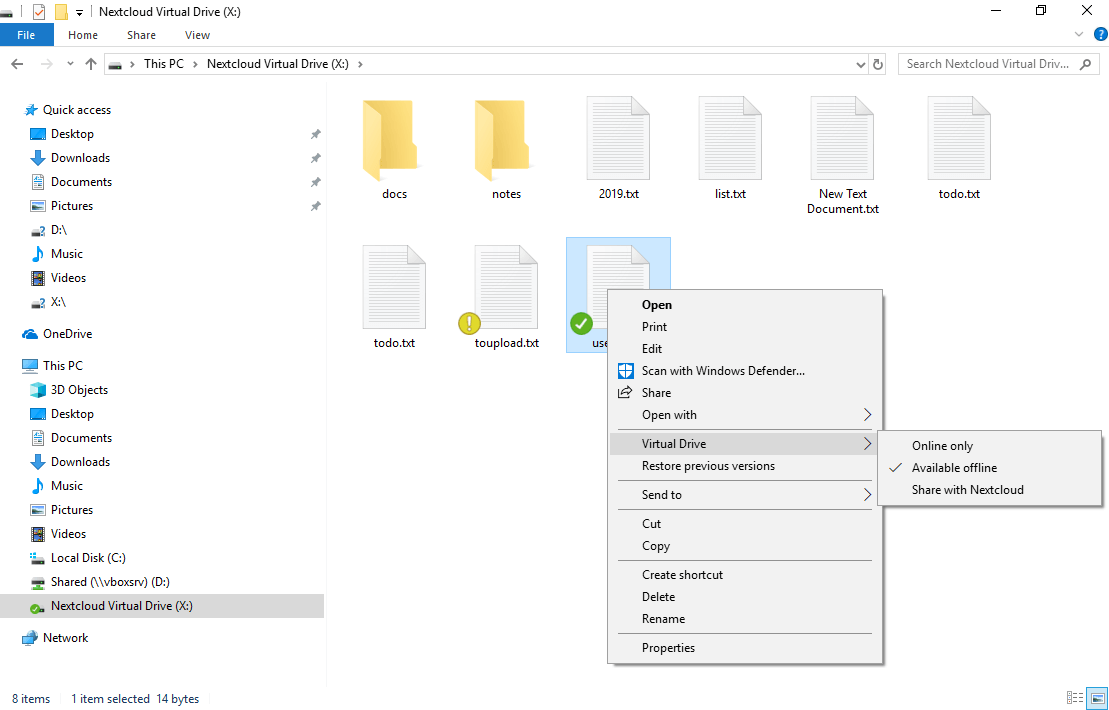Click the yellow sync pending icon on toupload.txt

469,323
